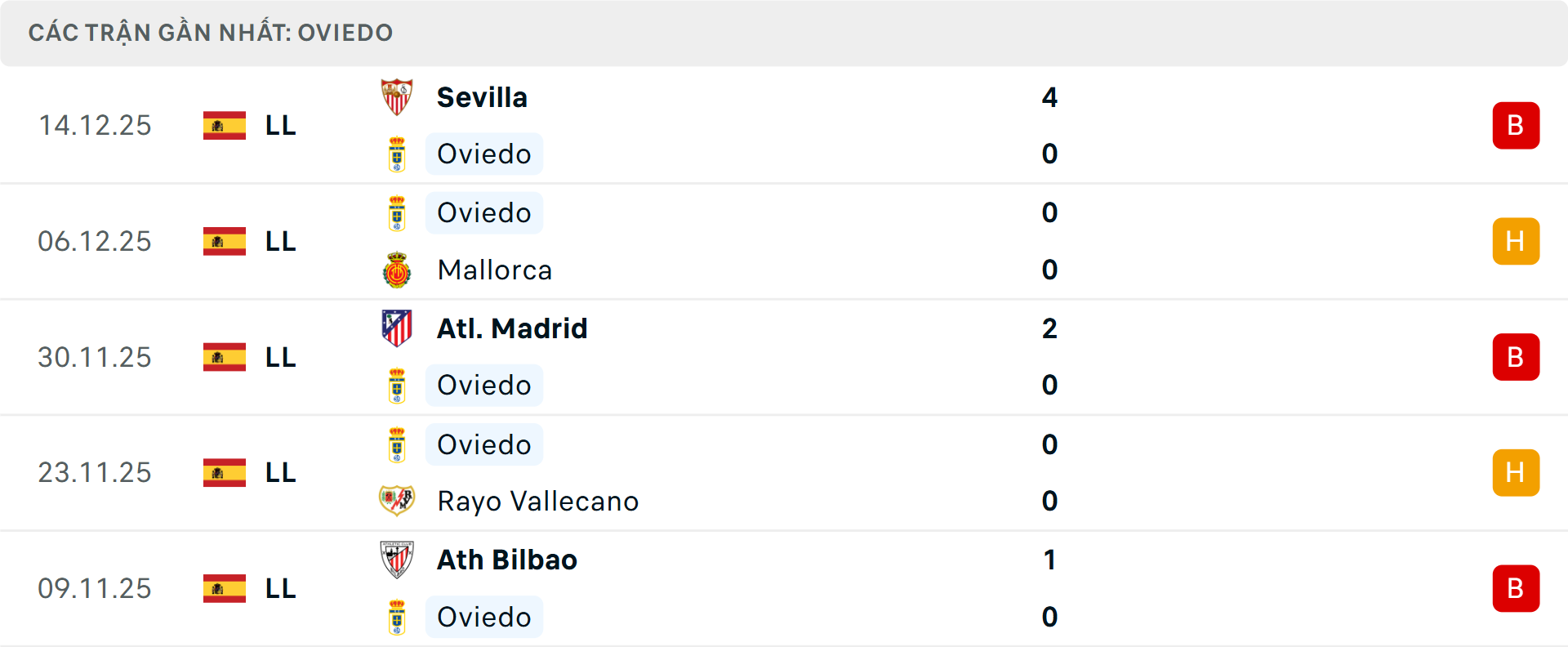Image resolution: width=1568 pixels, height=647 pixels.
Task: Click the yellow H badge for the Mallorca draw
Action: tap(1516, 241)
